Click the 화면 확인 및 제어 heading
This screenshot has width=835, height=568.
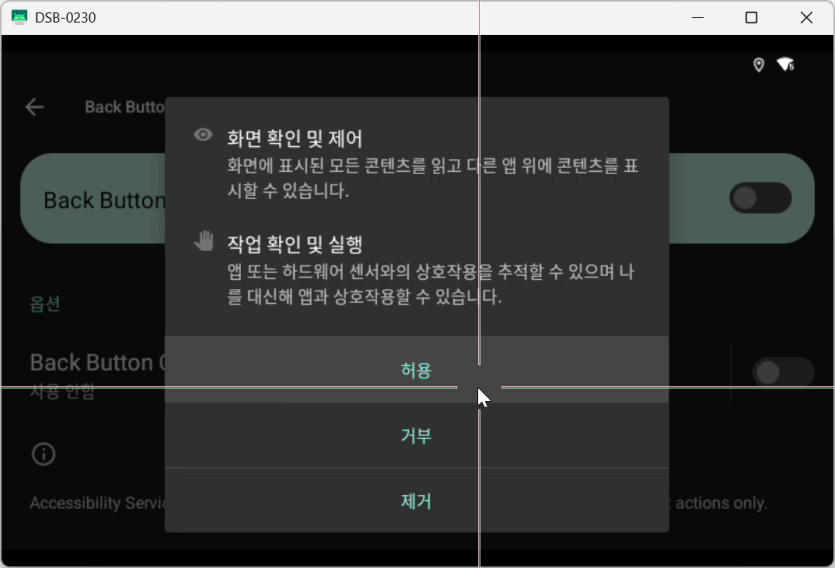(294, 138)
